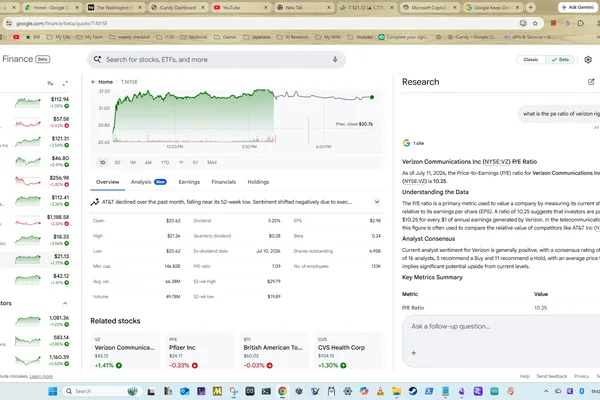Viewport: 600px width, 400px height.
Task: Switch to the Google Keep browser tab
Action: click(x=492, y=7)
